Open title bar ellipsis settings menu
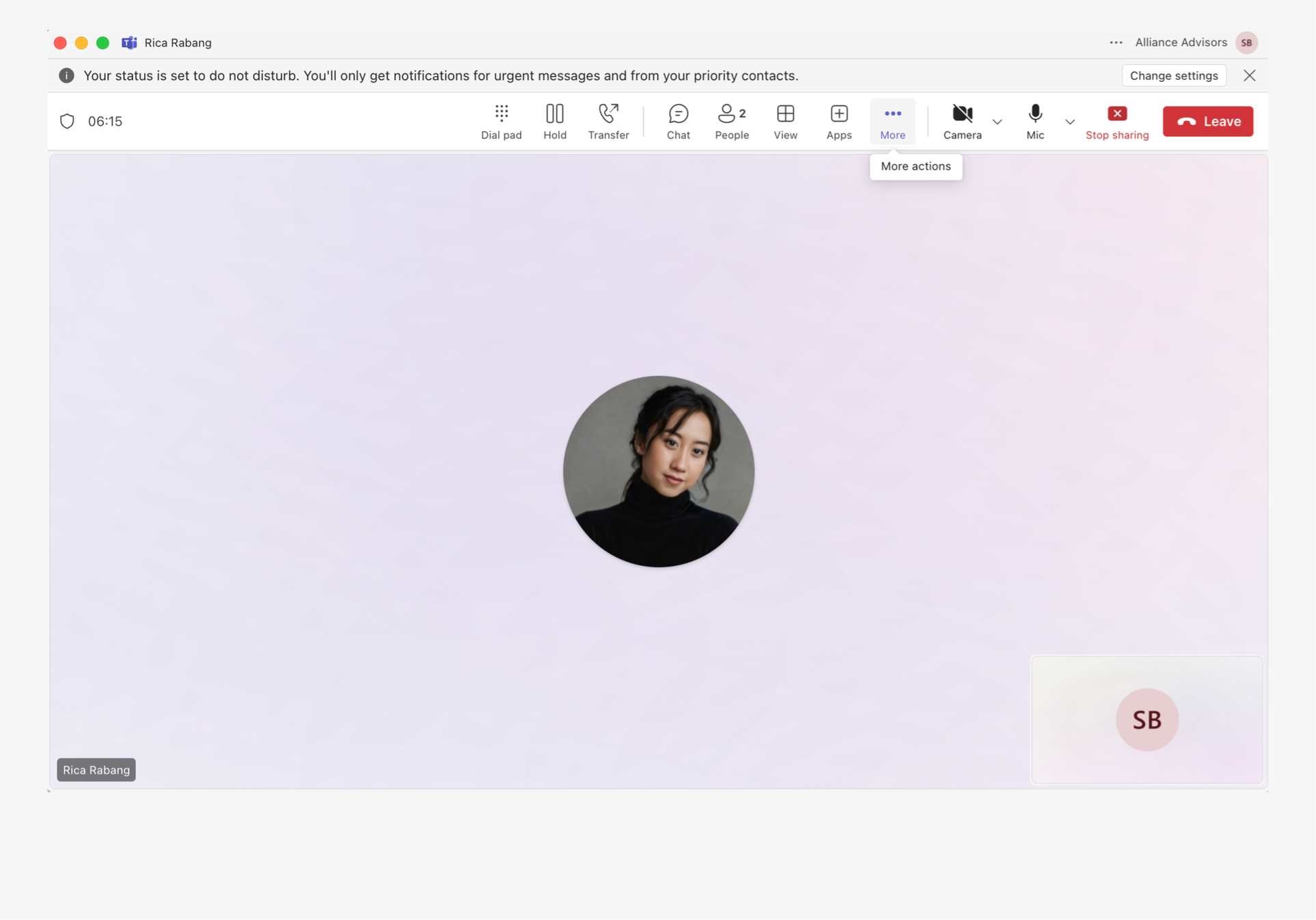This screenshot has width=1316, height=920. click(x=1116, y=42)
